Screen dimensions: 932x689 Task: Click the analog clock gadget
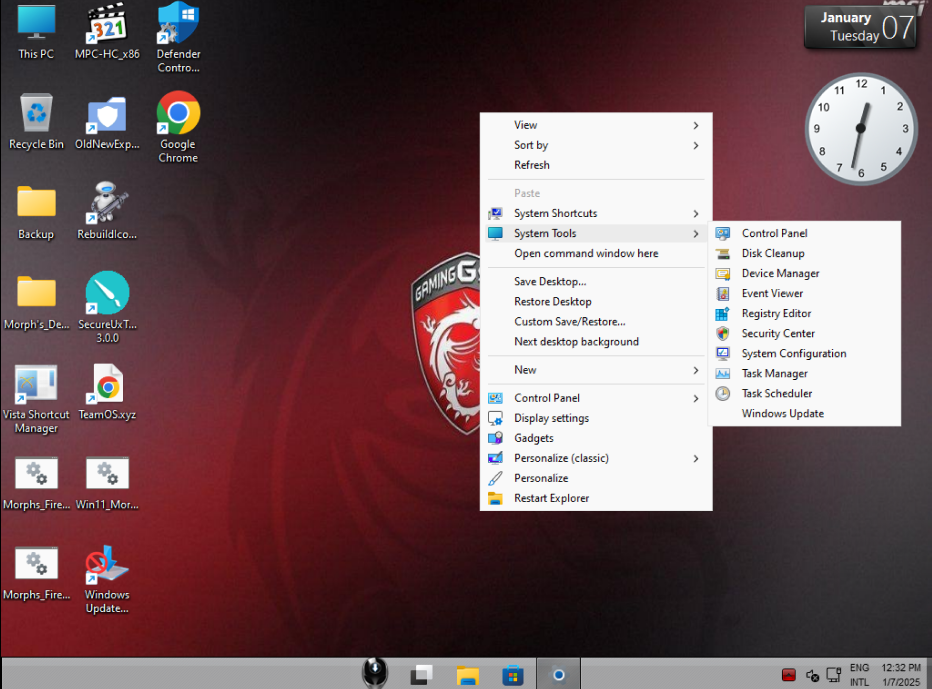861,128
